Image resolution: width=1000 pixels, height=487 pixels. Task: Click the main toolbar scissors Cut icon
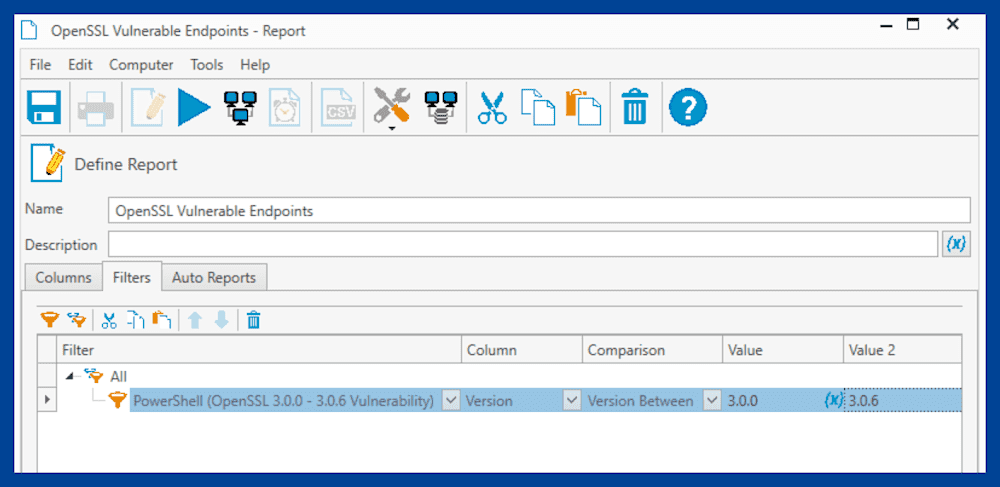(x=492, y=107)
